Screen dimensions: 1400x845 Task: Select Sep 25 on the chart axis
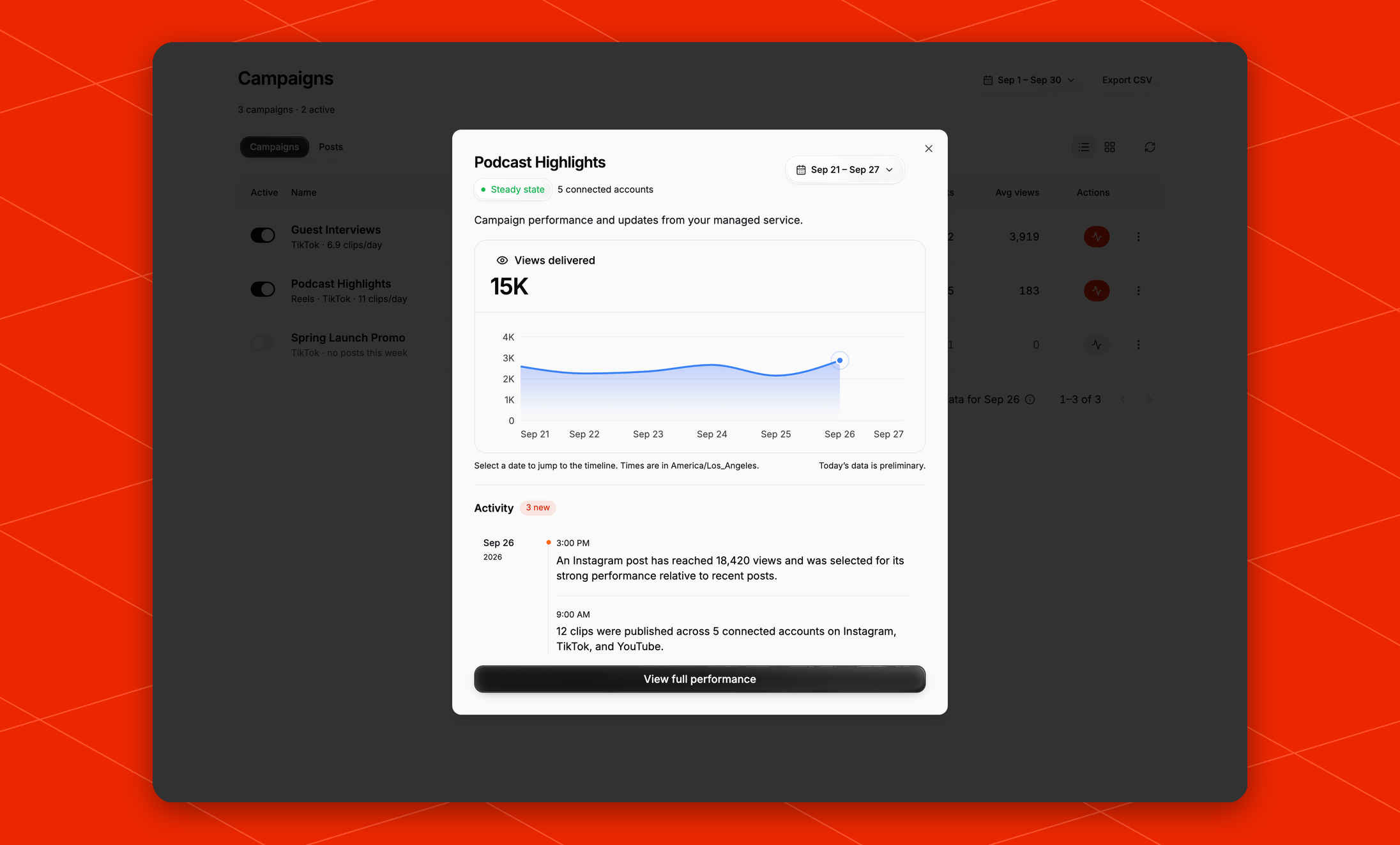(775, 434)
